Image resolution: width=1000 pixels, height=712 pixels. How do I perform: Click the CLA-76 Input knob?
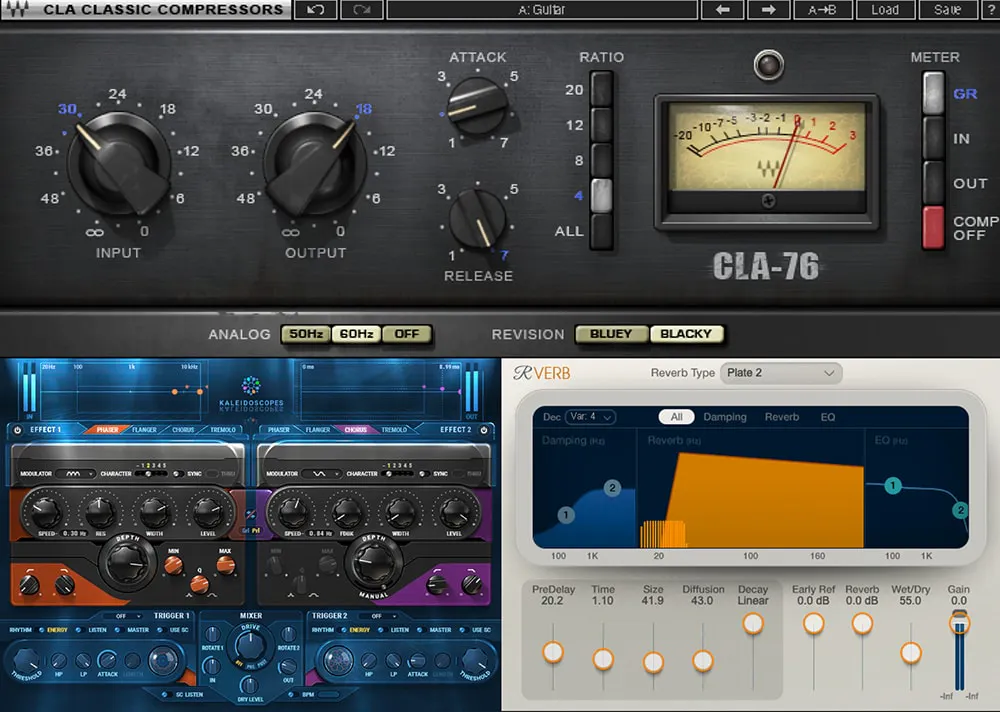pyautogui.click(x=119, y=163)
